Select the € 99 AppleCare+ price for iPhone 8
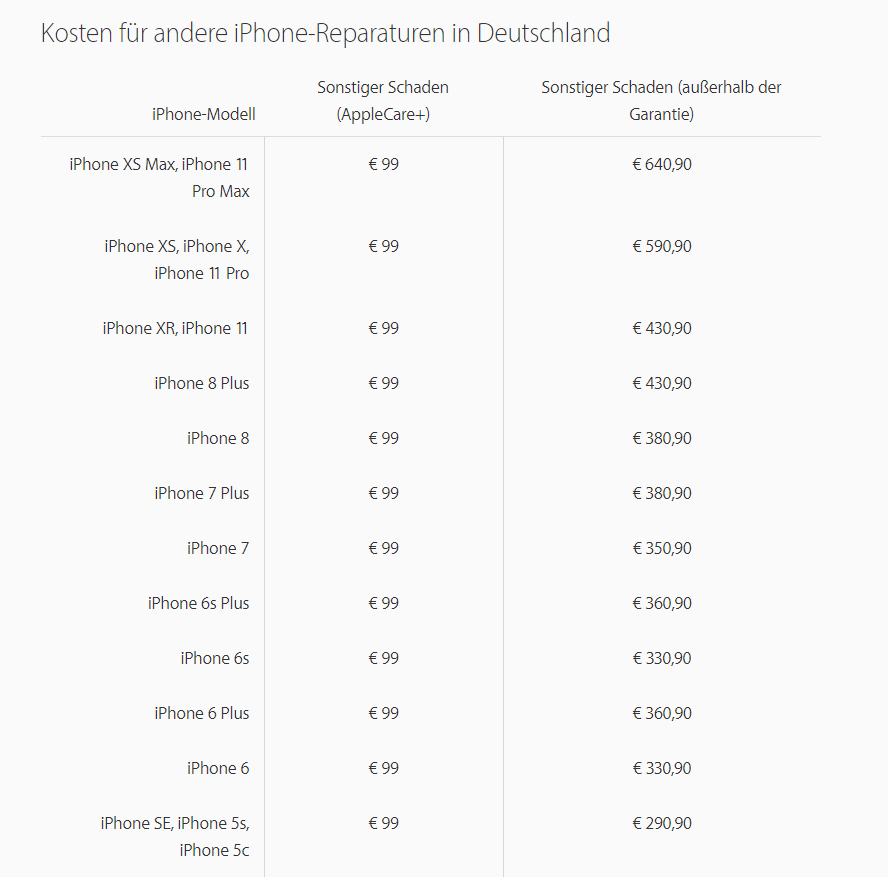Viewport: 888px width, 877px height. 383,438
